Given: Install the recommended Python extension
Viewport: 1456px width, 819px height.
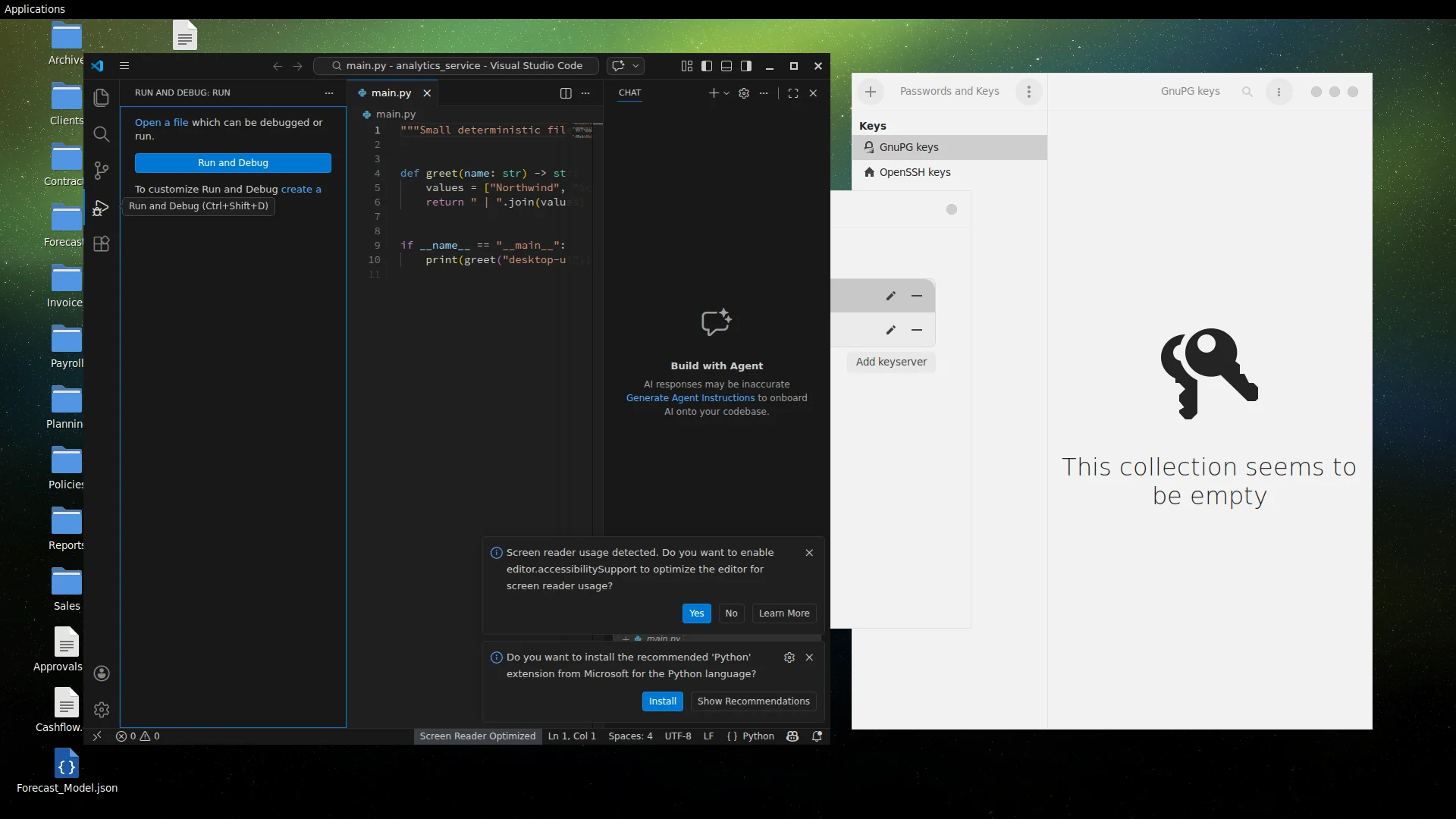Looking at the screenshot, I should click(x=662, y=701).
